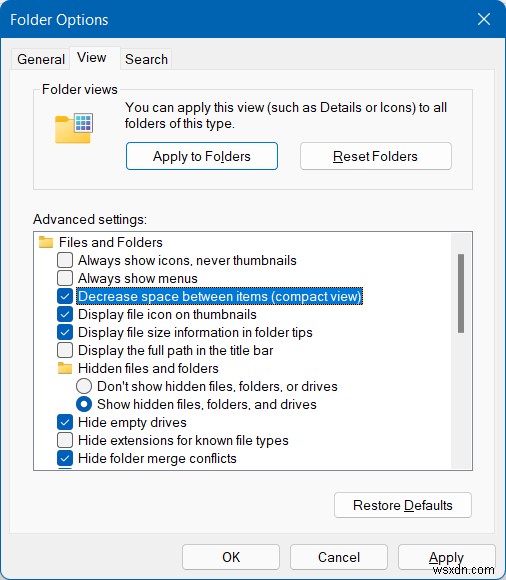This screenshot has height=580, width=506.
Task: Click the Apply button
Action: point(446,557)
